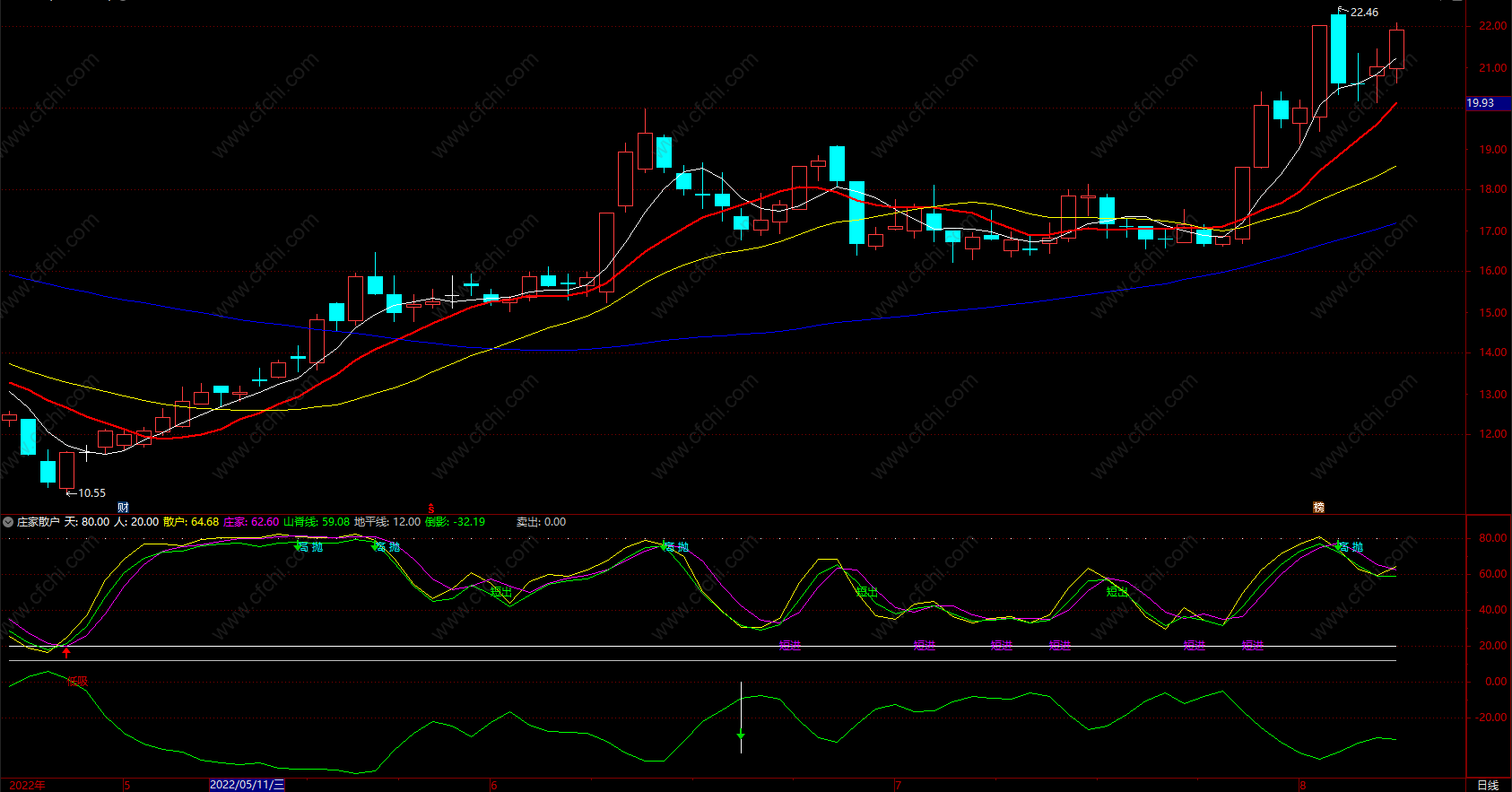Click the 2022年 year label on the time axis

click(27, 785)
